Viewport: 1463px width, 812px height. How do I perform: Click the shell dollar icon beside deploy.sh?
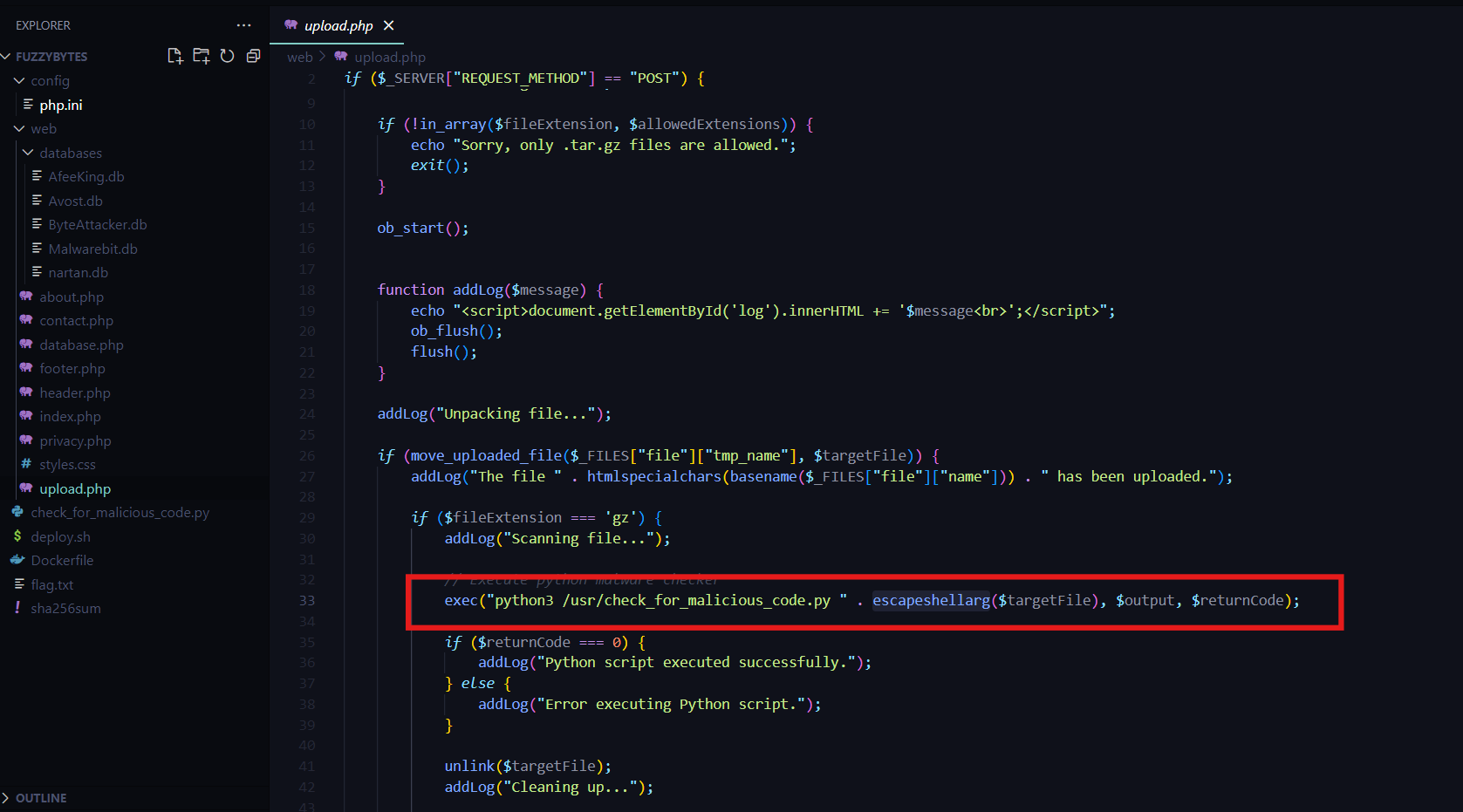pyautogui.click(x=17, y=536)
